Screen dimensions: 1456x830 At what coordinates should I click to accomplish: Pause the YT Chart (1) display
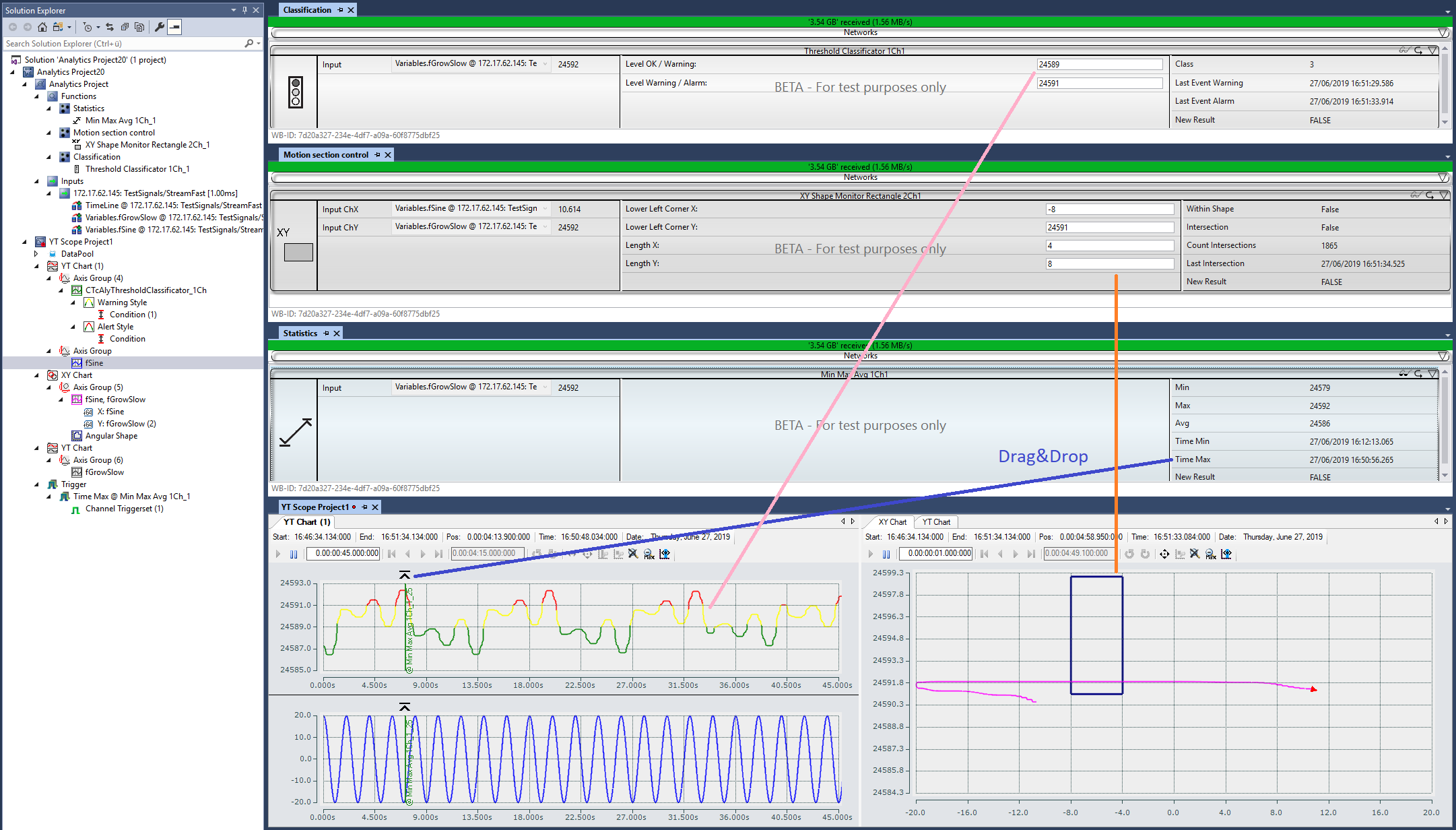(x=294, y=554)
